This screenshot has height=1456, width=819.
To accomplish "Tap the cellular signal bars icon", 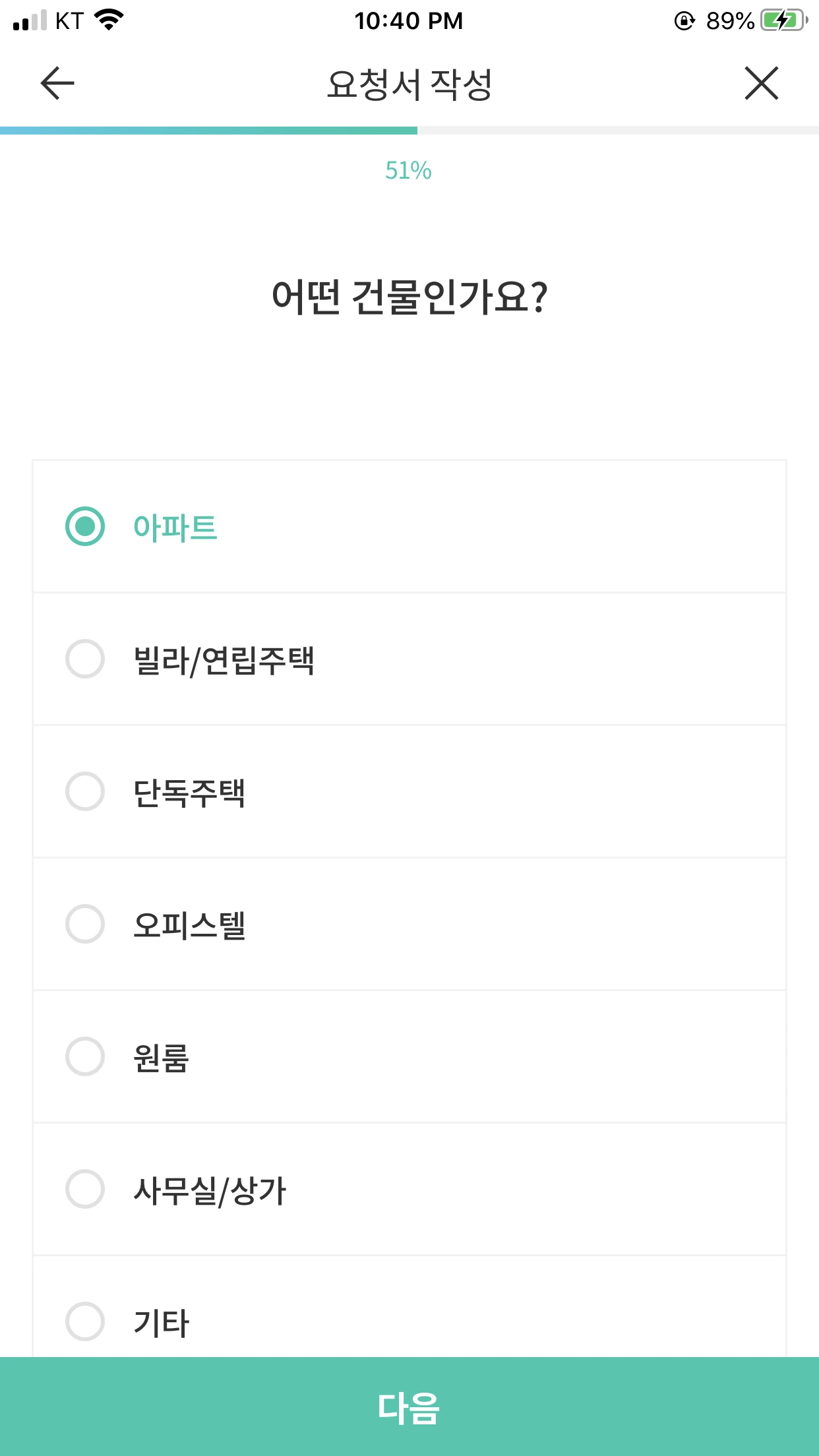I will pyautogui.click(x=30, y=21).
